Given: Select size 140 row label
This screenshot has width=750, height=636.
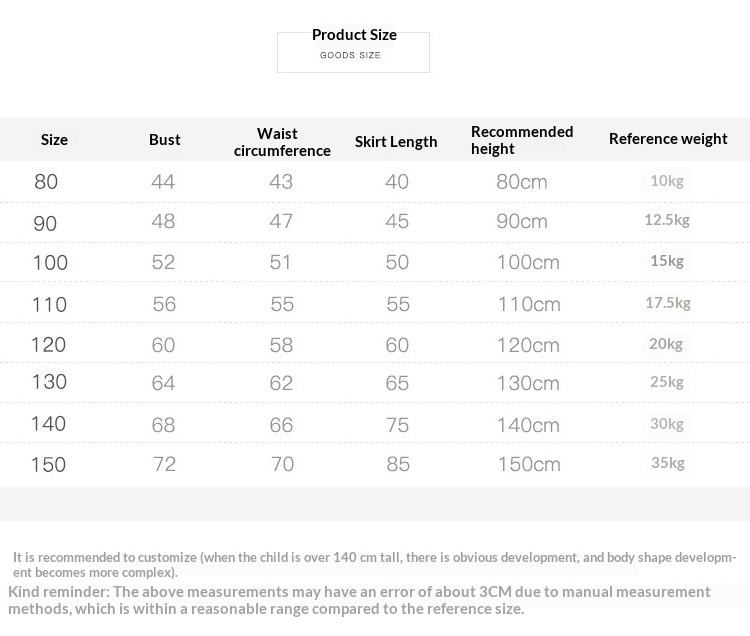Looking at the screenshot, I should point(49,424).
